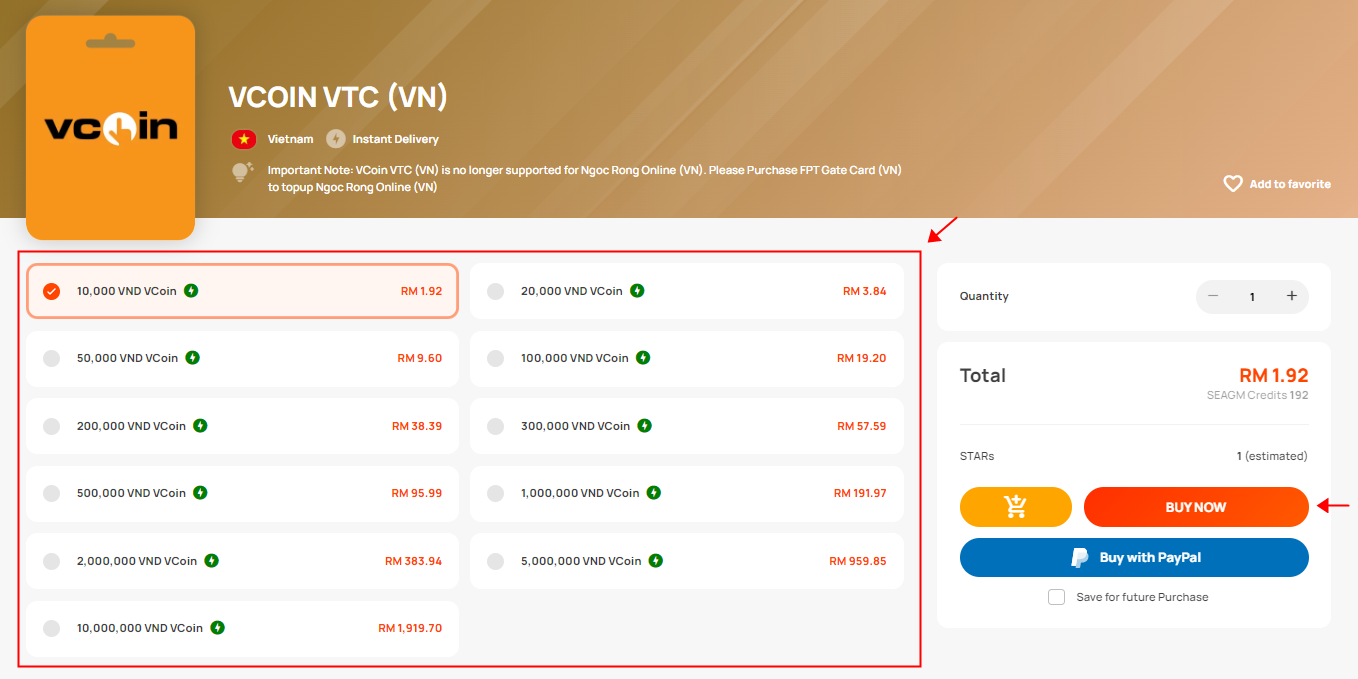Viewport: 1358px width, 679px height.
Task: Select the 1,000,000 VND VCoin radio button
Action: [495, 493]
